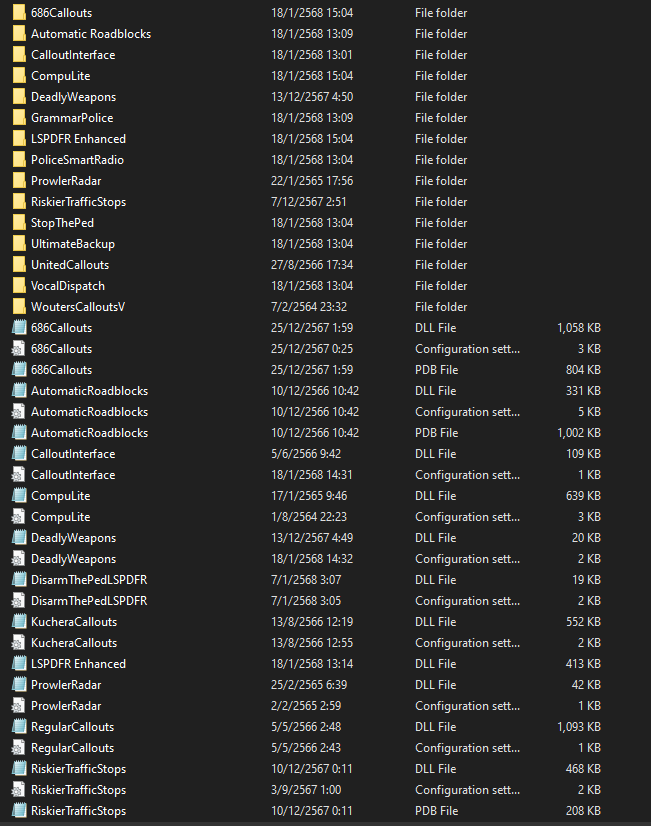This screenshot has height=826, width=651.
Task: Click the Automatic Roadblocks folder icon
Action: (x=19, y=34)
